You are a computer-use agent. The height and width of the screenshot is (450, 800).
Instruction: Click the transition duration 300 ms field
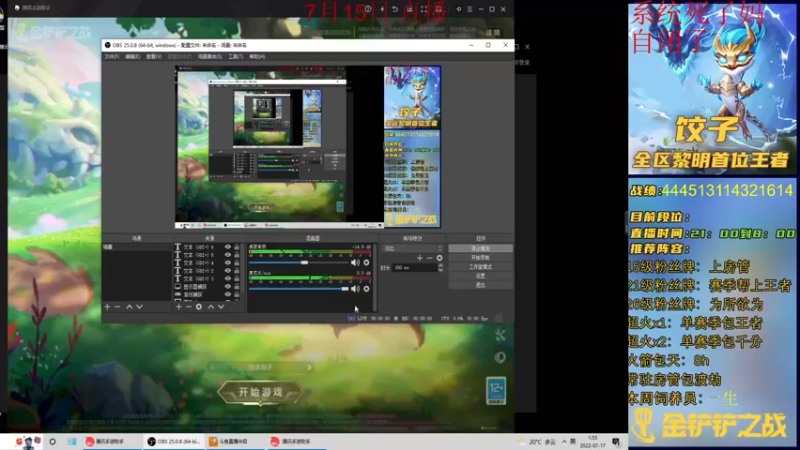[415, 267]
